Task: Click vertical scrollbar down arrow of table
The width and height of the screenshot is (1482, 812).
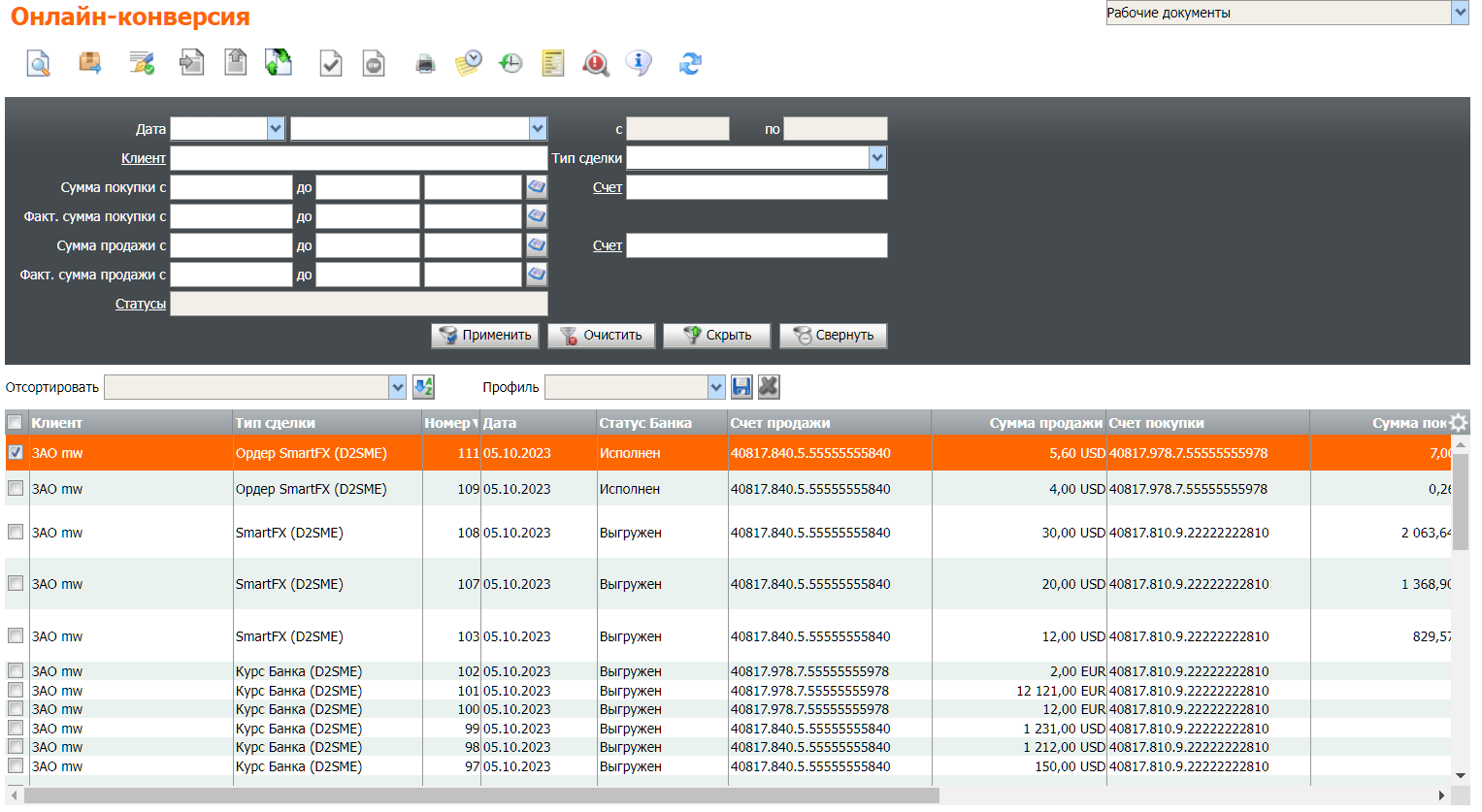Action: pyautogui.click(x=1461, y=775)
